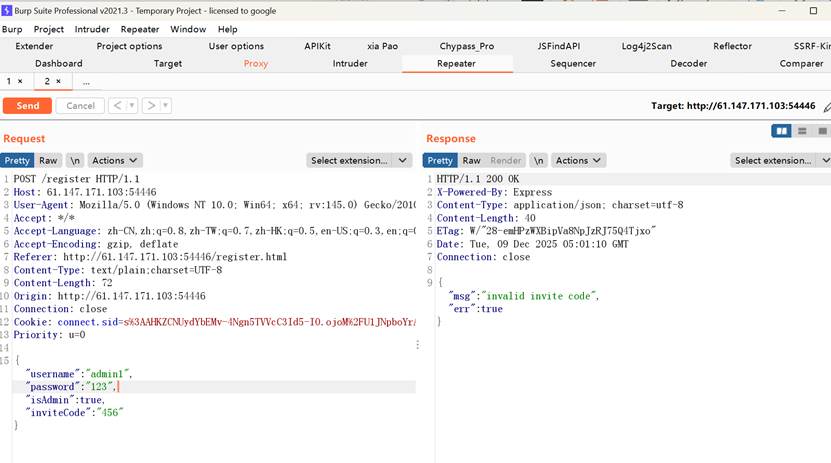Go to previous request with back arrow
The width and height of the screenshot is (831, 463).
pyautogui.click(x=118, y=105)
